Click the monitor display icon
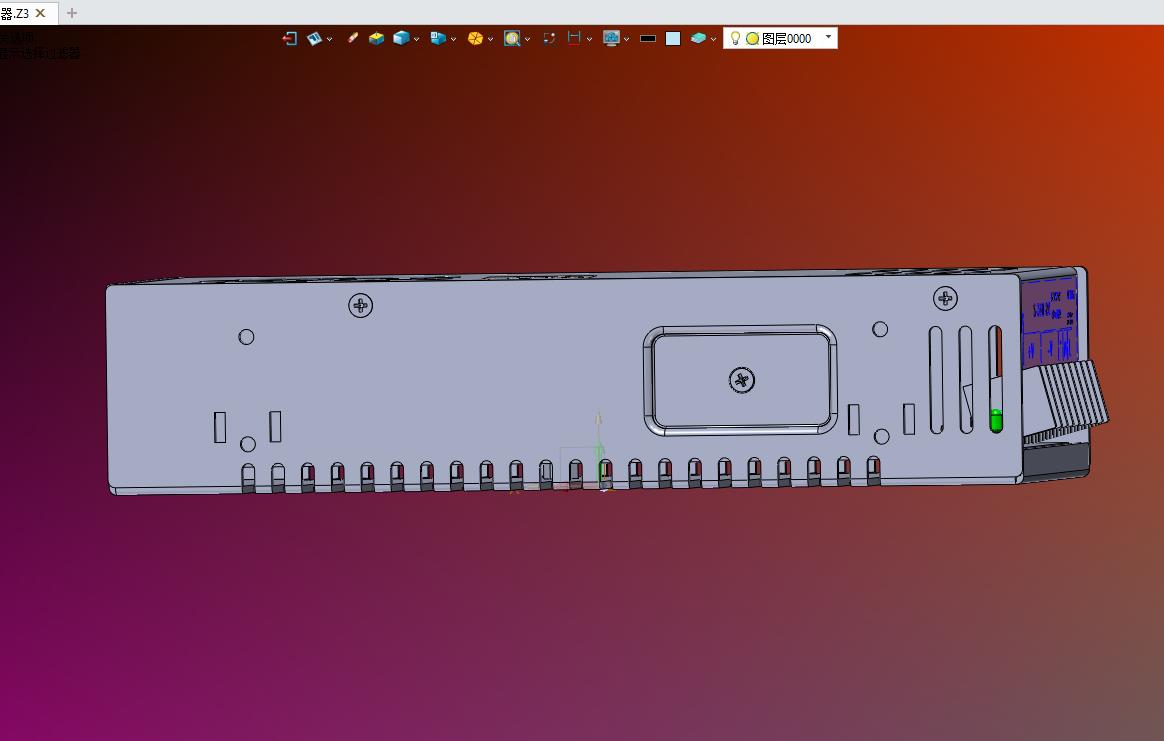The height and width of the screenshot is (741, 1164). pyautogui.click(x=611, y=39)
